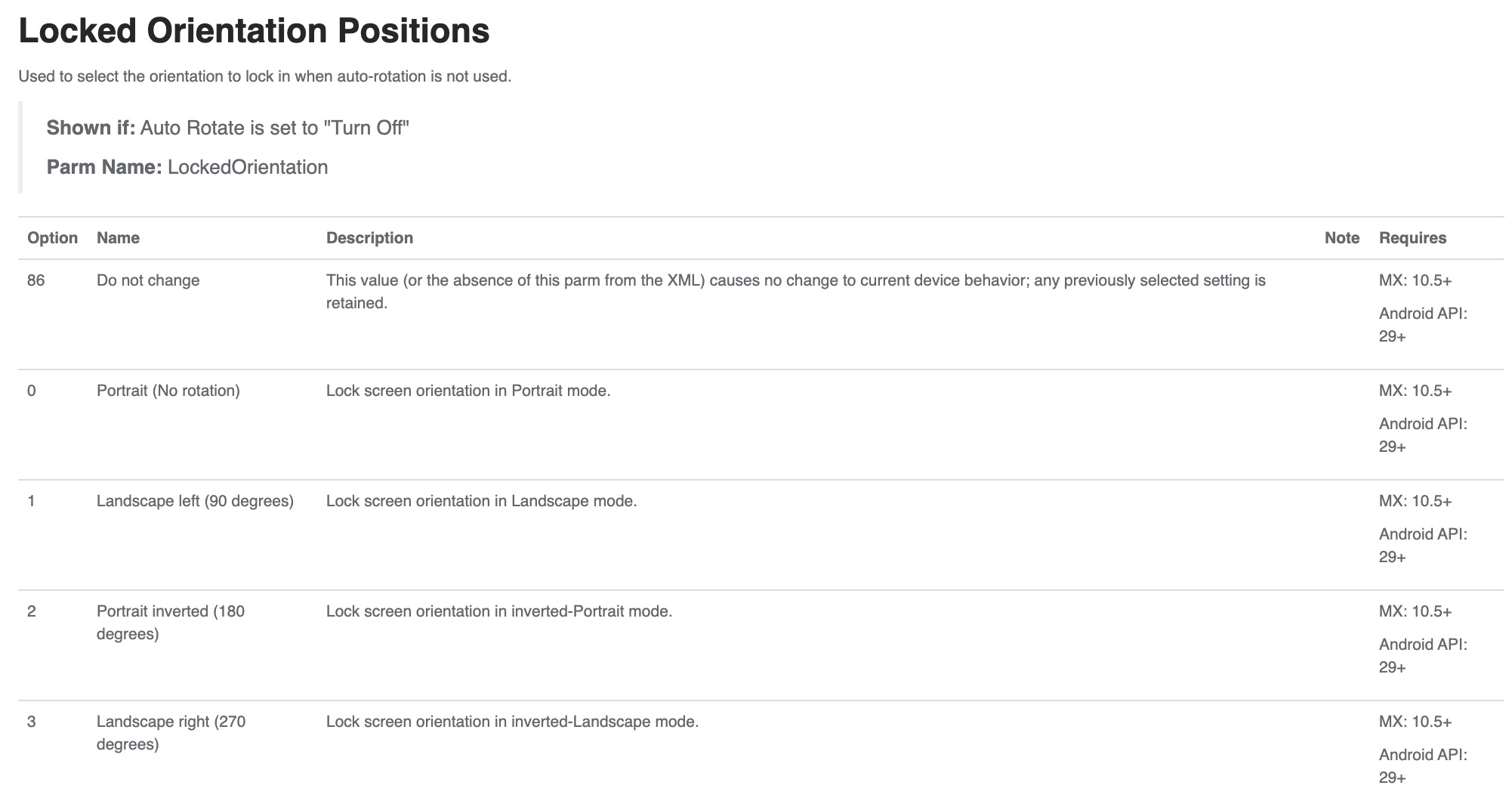
Task: Click the Description column header
Action: pyautogui.click(x=369, y=238)
